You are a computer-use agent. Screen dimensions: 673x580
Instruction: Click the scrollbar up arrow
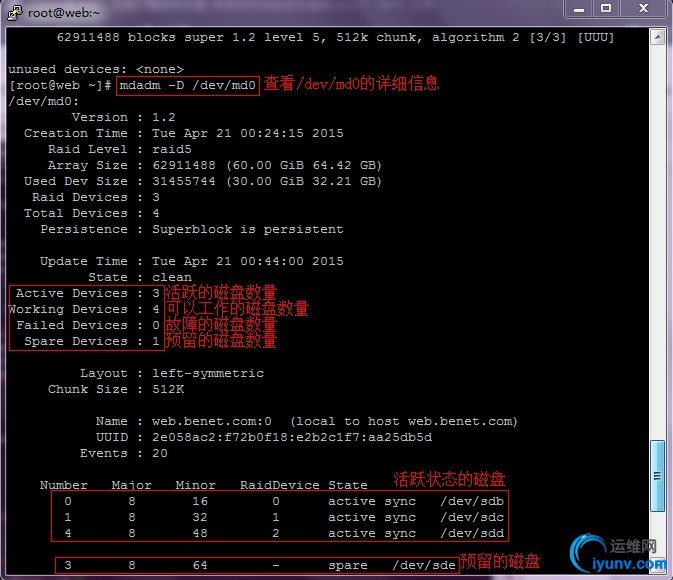pos(657,37)
